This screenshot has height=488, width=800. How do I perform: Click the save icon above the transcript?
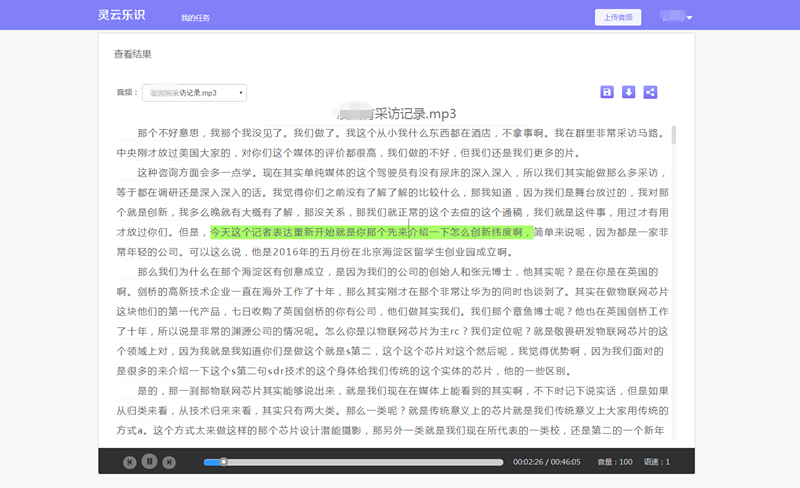click(606, 92)
